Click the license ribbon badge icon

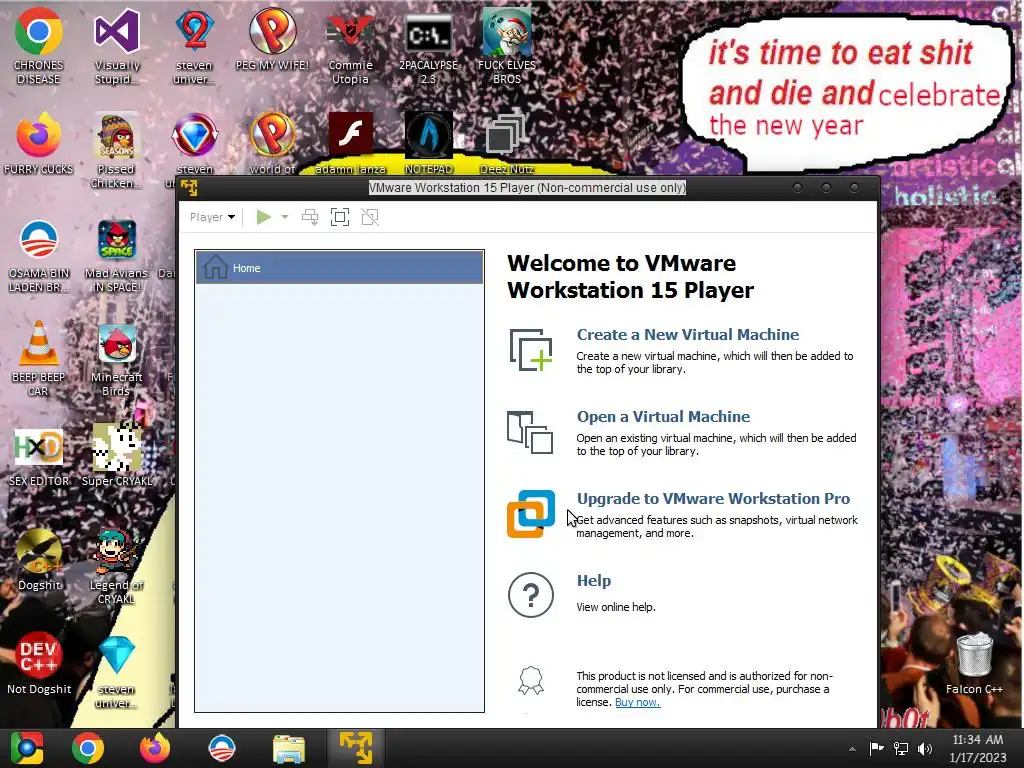pos(531,681)
